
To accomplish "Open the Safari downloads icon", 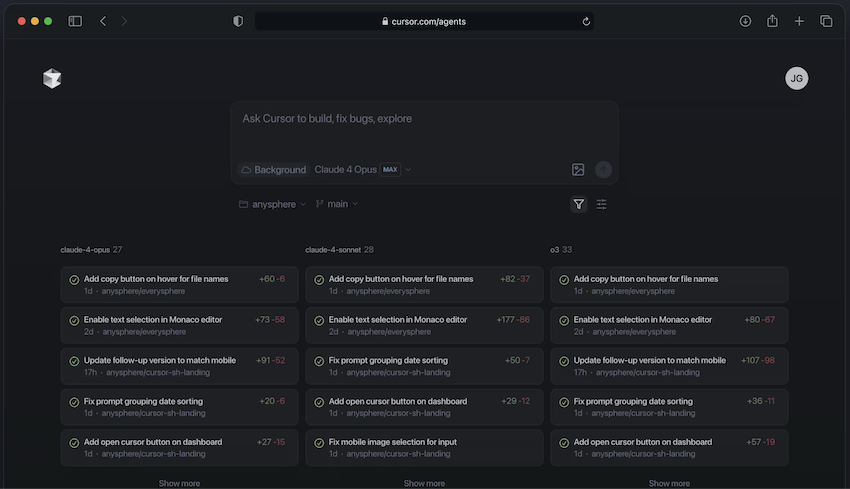I will pos(745,21).
